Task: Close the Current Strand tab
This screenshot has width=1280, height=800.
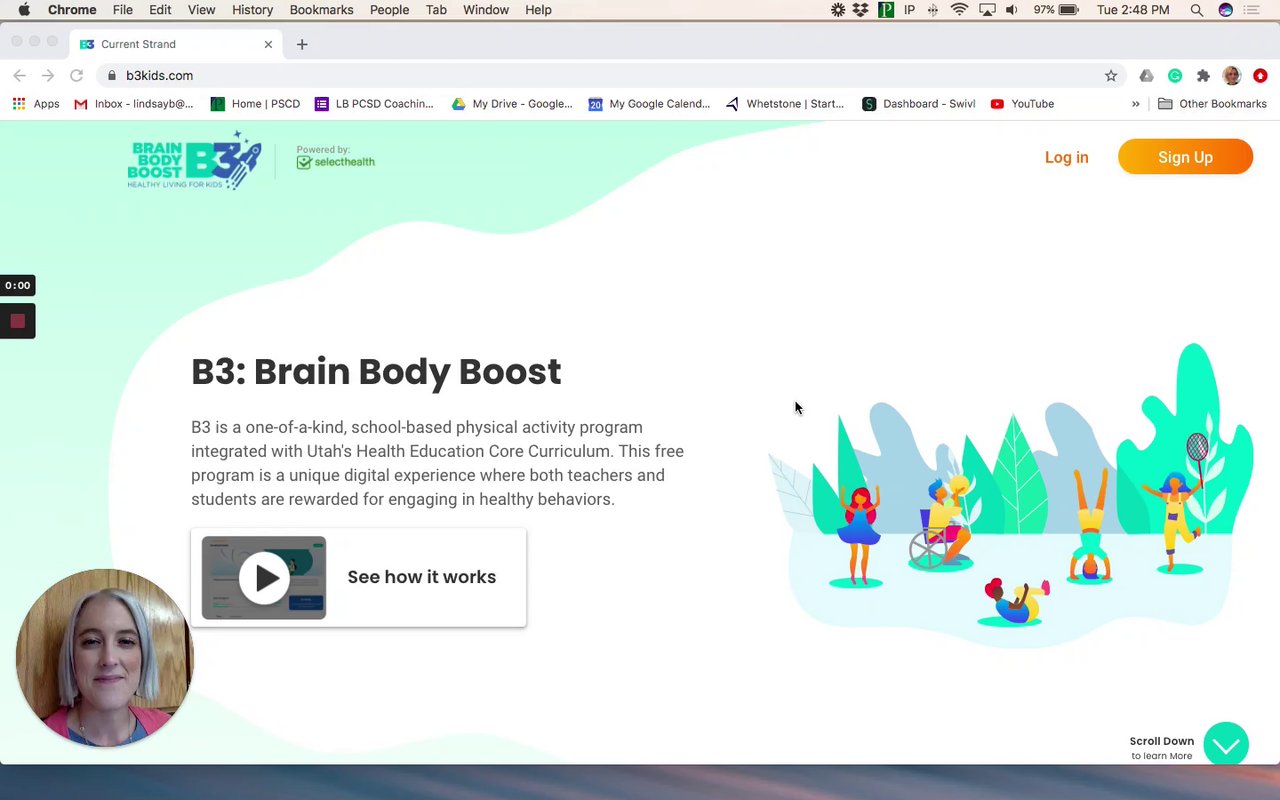Action: pos(268,44)
